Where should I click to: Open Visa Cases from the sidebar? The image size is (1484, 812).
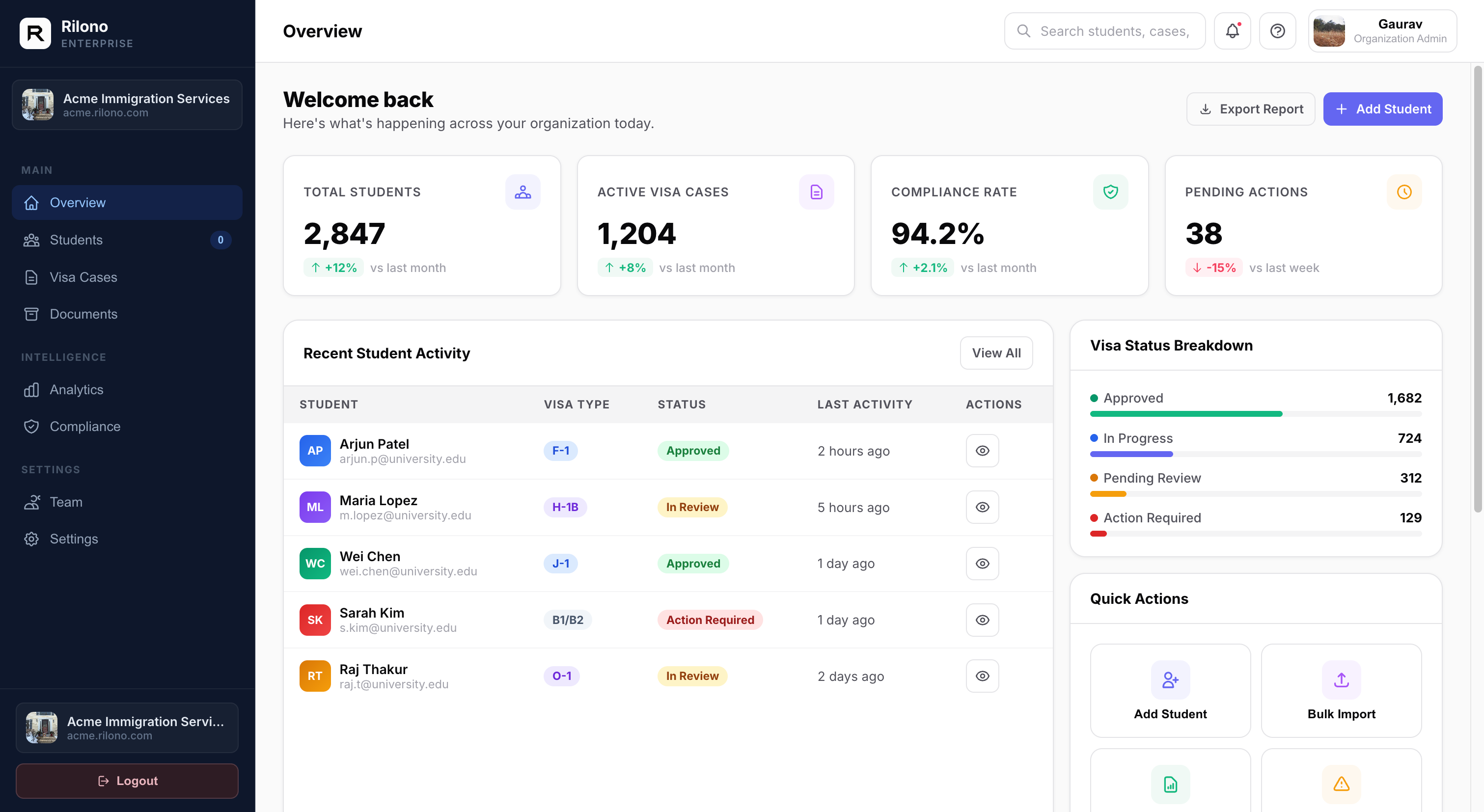[x=127, y=277]
